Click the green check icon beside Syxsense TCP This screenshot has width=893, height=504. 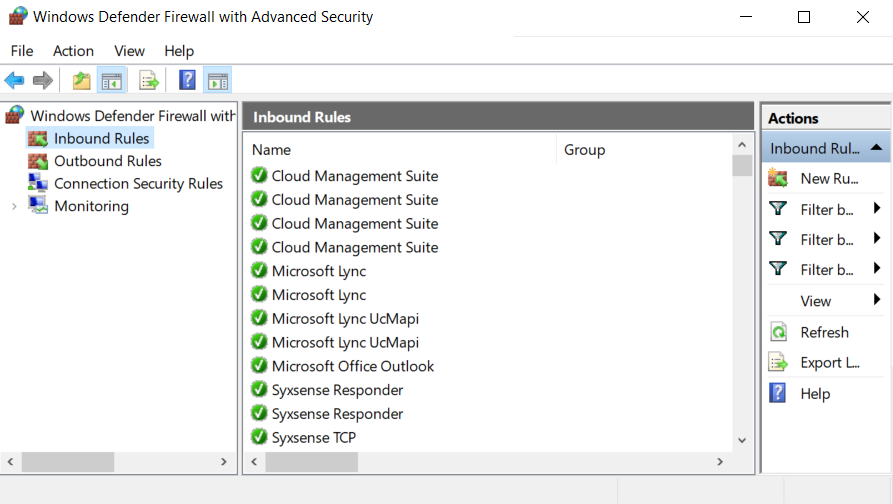[259, 437]
